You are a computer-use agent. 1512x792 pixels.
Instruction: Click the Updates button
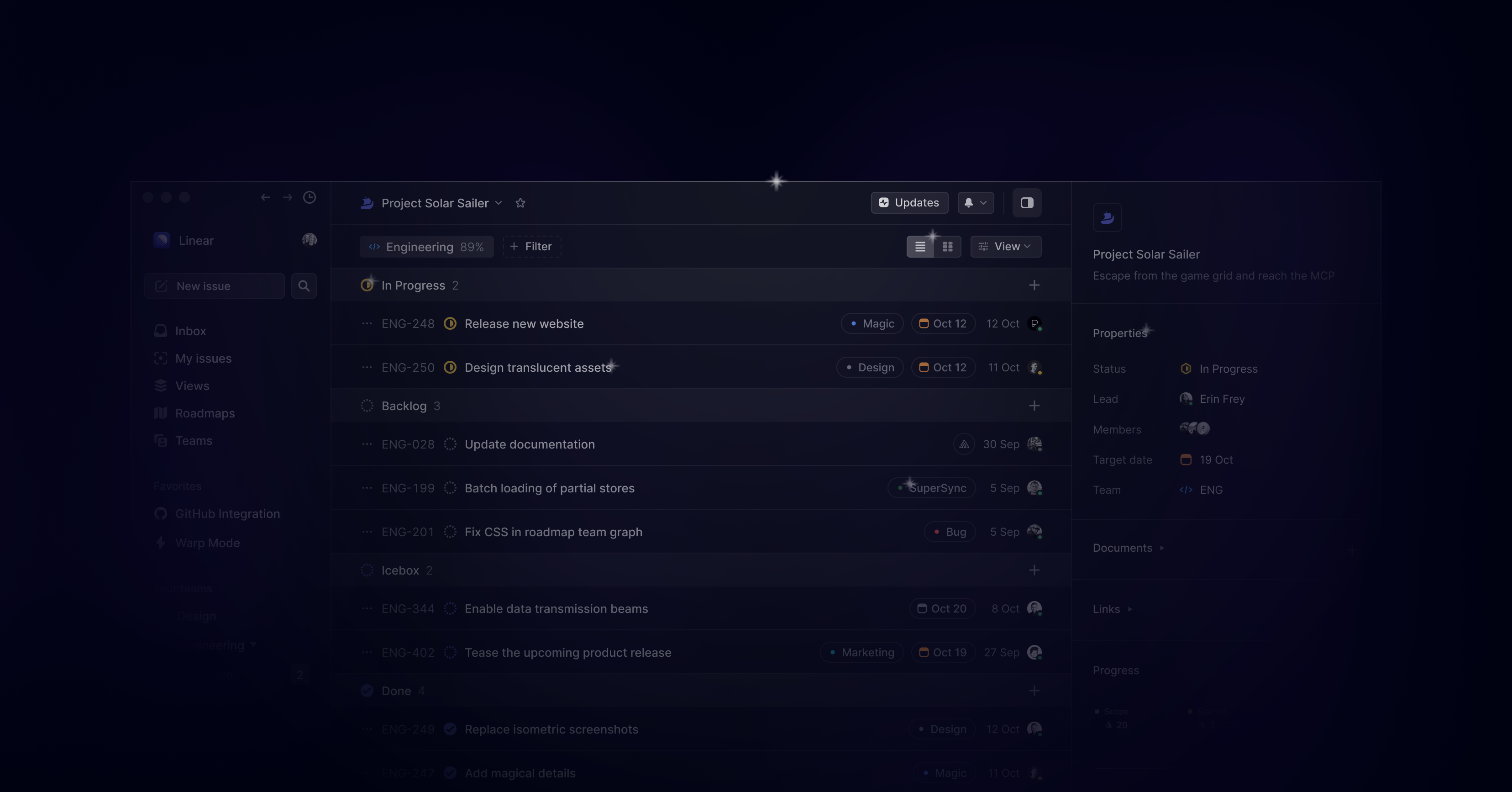909,202
